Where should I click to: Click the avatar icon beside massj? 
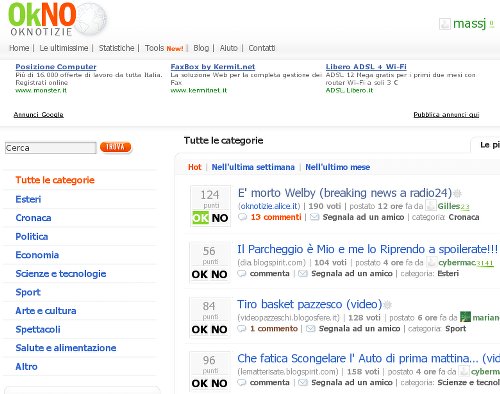[445, 24]
